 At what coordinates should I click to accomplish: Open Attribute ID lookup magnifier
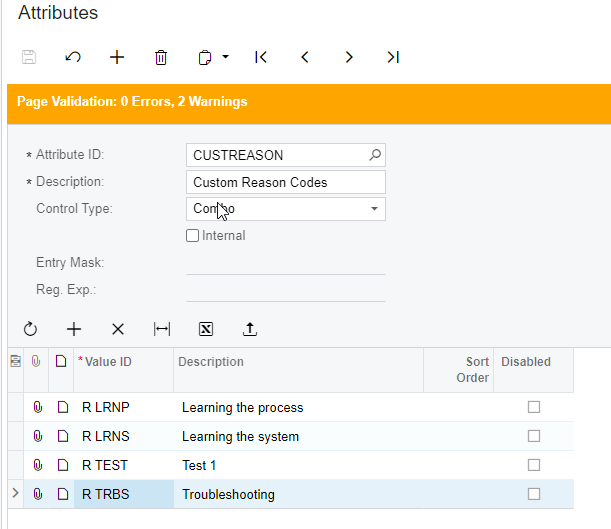375,155
